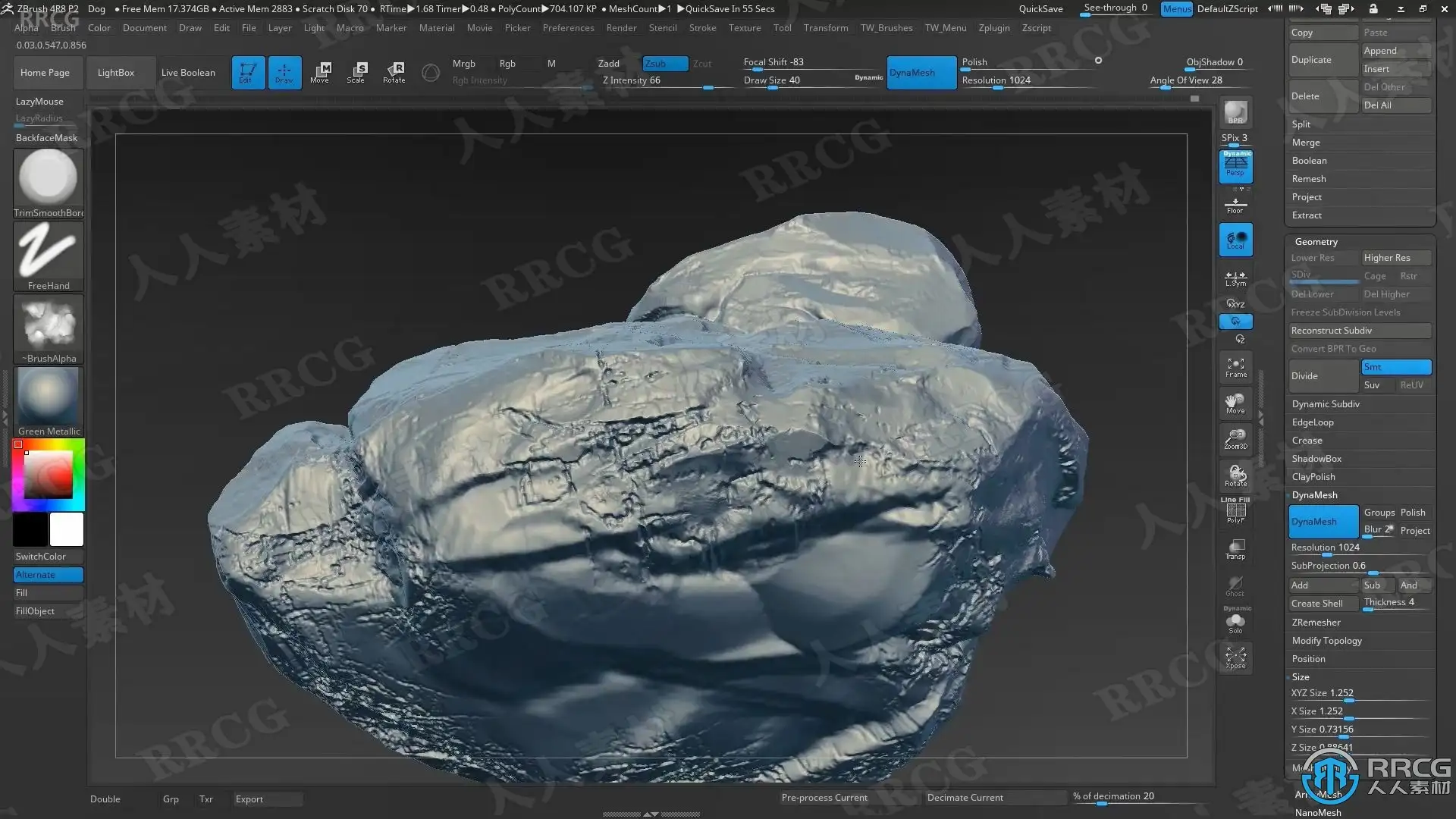1456x819 pixels.
Task: Toggle the Floor grid icon
Action: click(x=1235, y=205)
